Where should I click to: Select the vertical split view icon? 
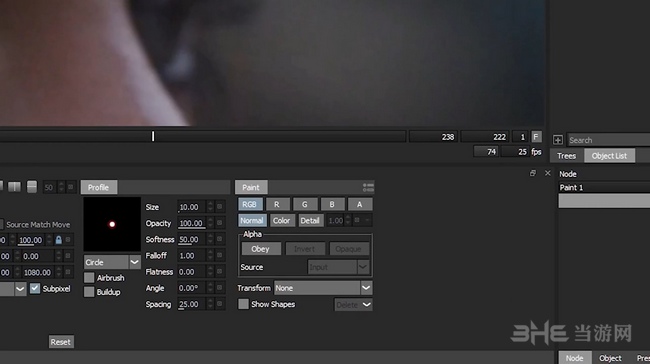[x=15, y=187]
